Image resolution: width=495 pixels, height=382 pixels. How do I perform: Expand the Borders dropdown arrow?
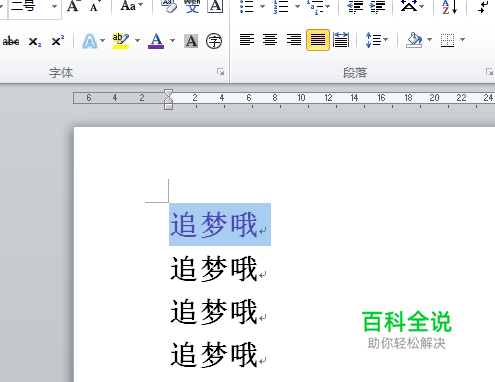462,40
